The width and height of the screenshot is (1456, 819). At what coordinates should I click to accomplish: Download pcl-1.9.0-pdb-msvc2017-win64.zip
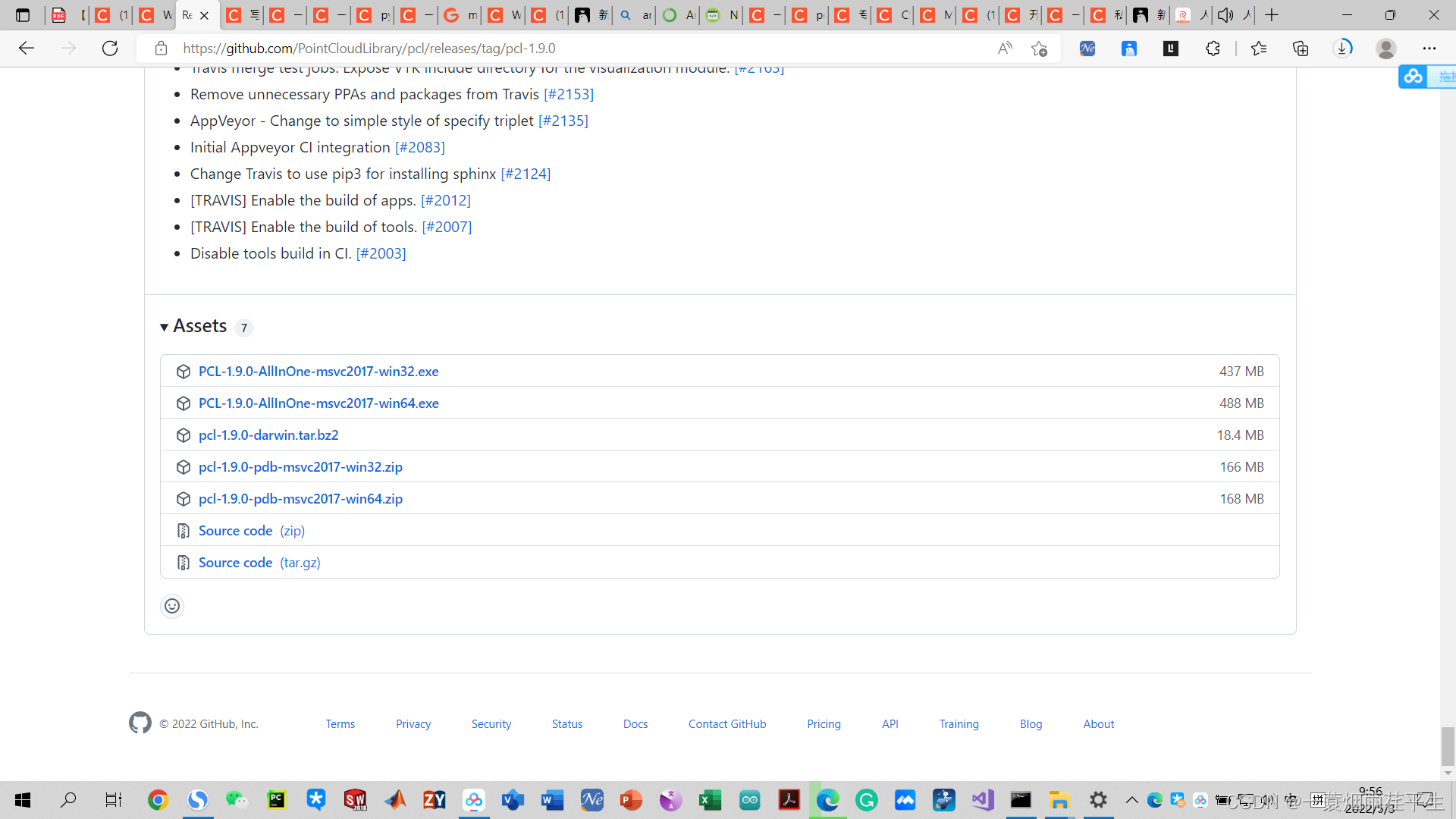pyautogui.click(x=300, y=499)
